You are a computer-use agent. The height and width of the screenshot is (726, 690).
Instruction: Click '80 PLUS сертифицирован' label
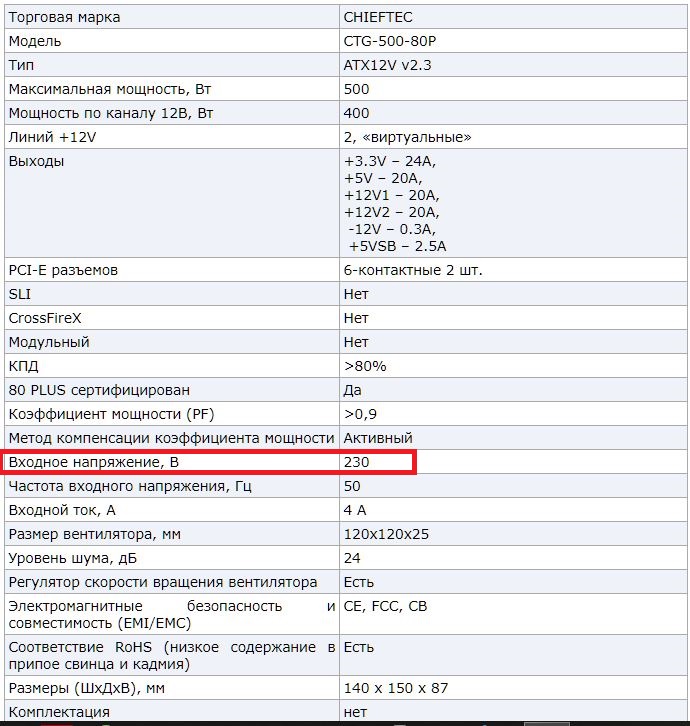point(98,390)
